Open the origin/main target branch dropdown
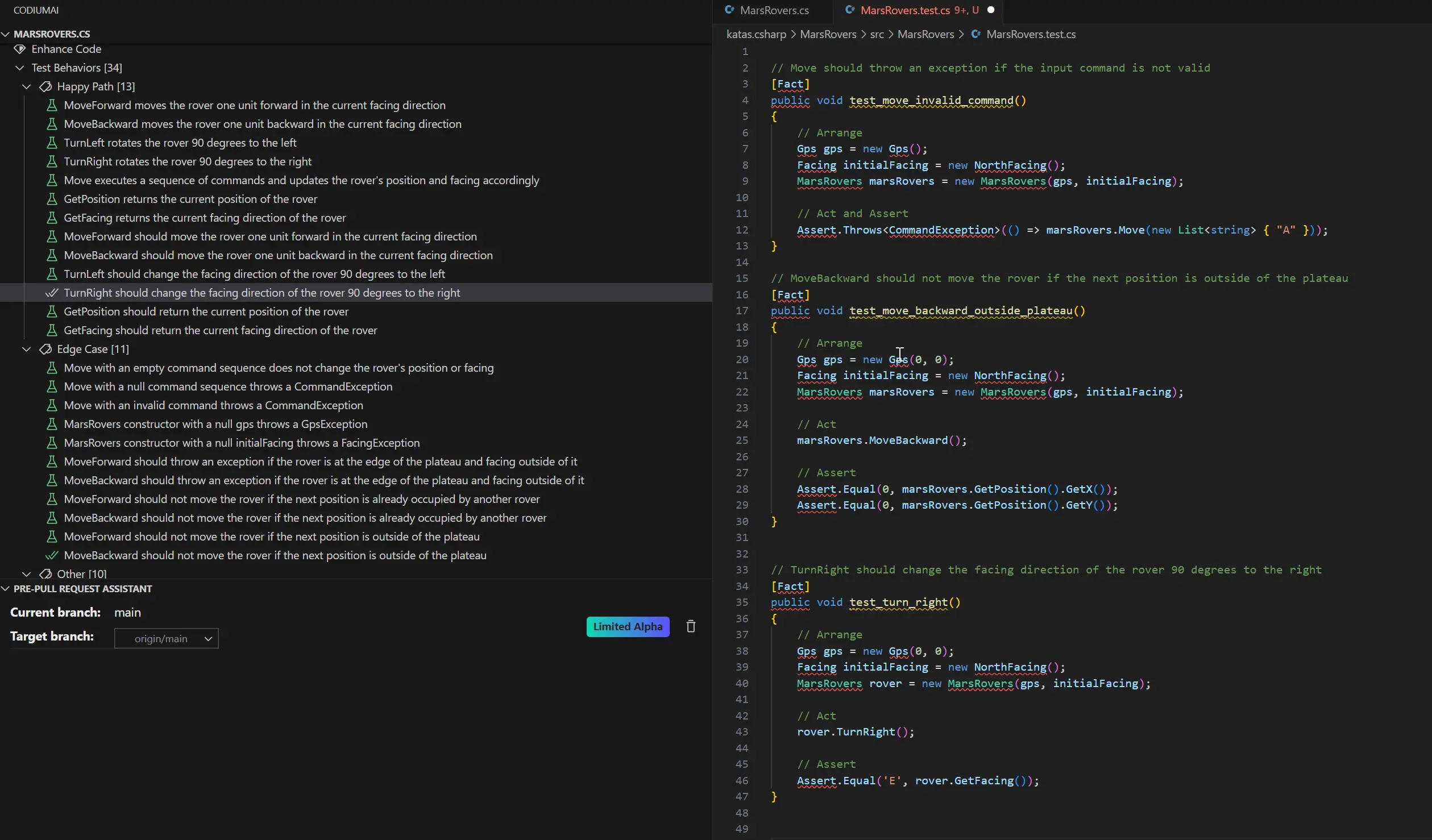Image resolution: width=1432 pixels, height=840 pixels. coord(166,638)
